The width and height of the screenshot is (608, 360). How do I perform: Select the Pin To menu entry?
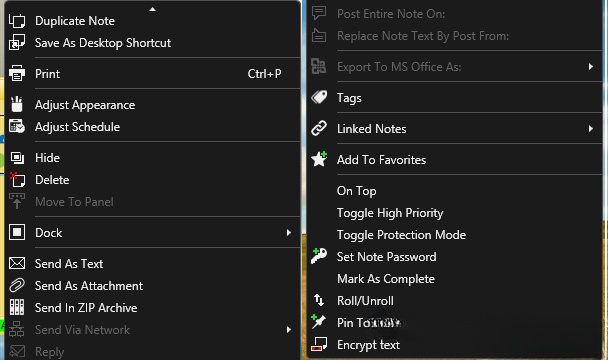(x=454, y=322)
